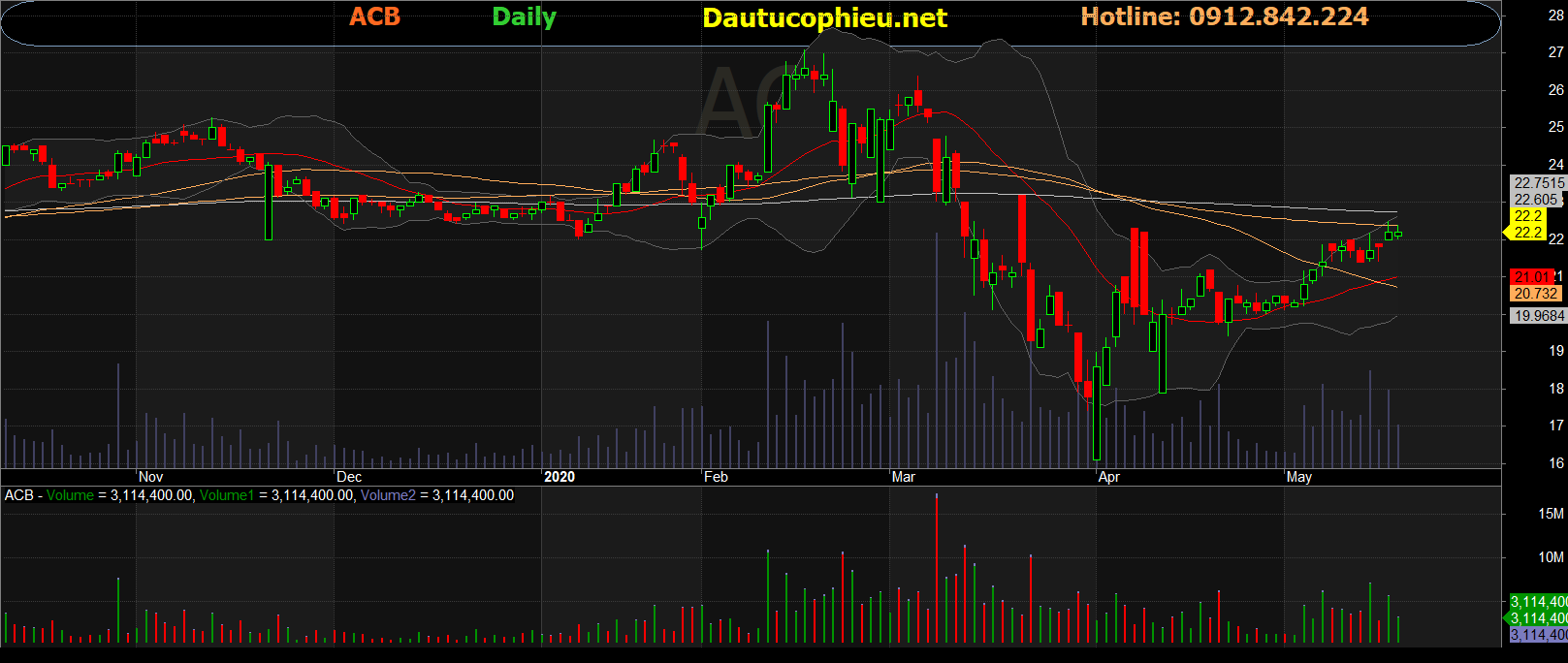Click the 22.7515 price tag

click(1539, 182)
